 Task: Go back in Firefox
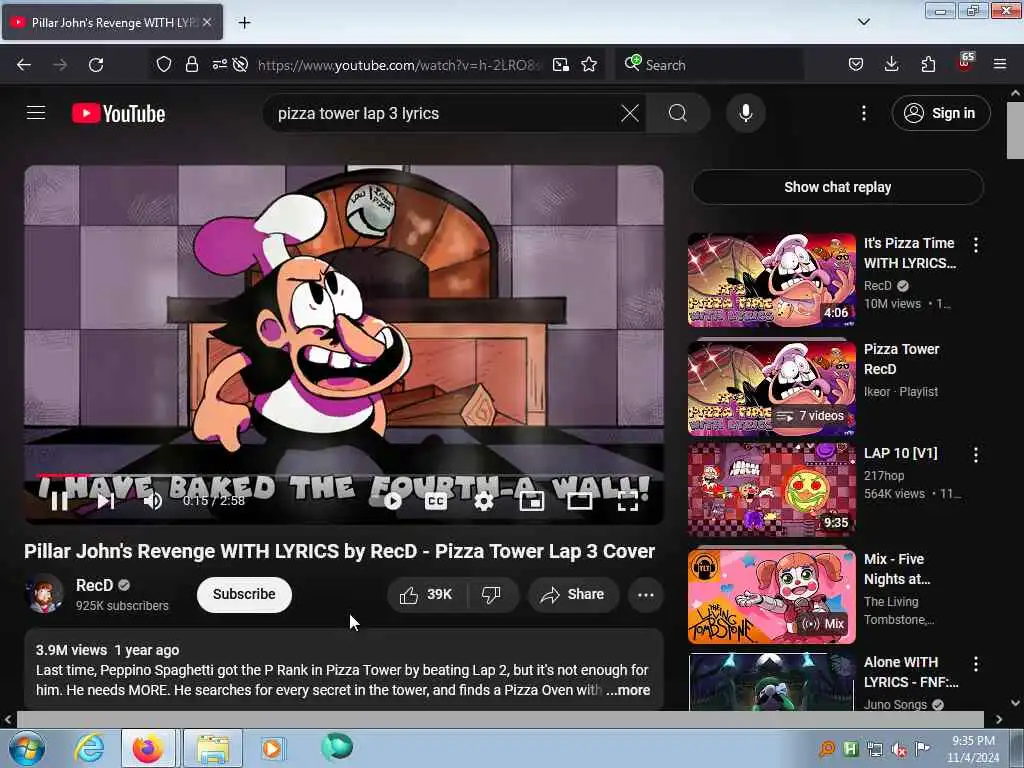[x=24, y=64]
